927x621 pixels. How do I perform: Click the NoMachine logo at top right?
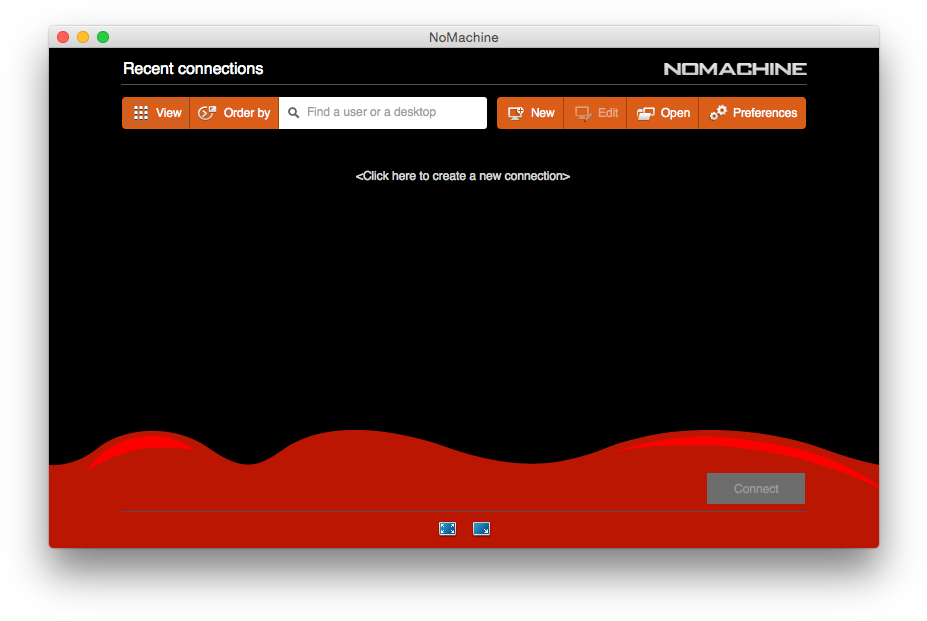(x=735, y=69)
